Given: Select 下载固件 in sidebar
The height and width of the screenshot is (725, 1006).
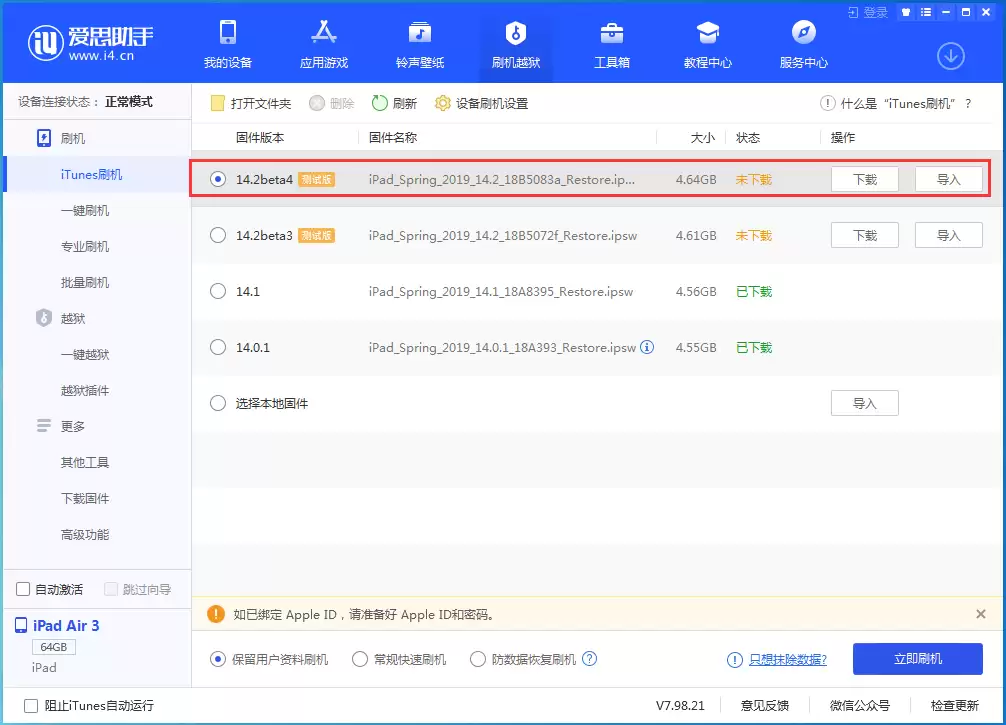Looking at the screenshot, I should [85, 498].
